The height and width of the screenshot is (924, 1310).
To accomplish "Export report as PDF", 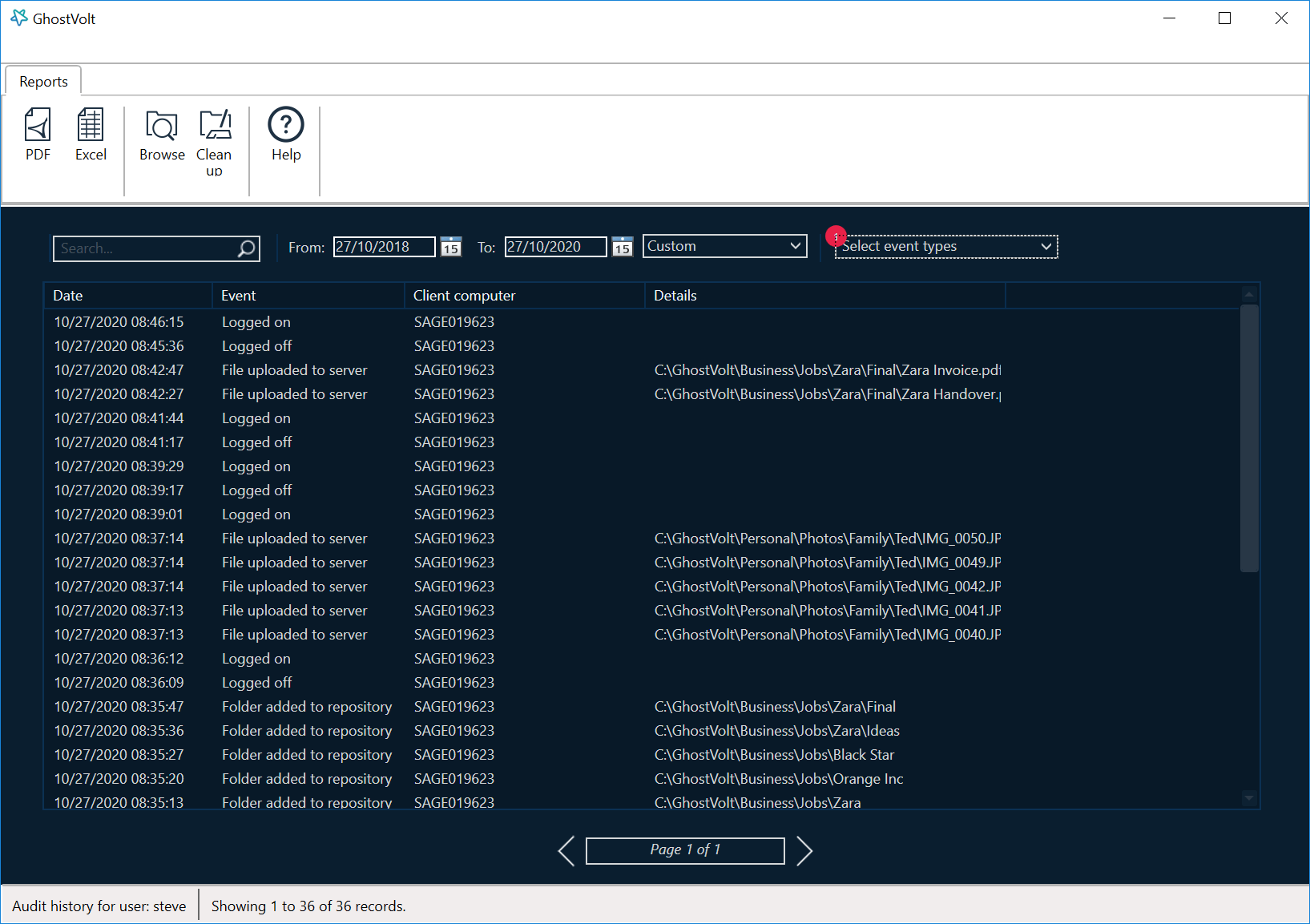I will point(38,135).
